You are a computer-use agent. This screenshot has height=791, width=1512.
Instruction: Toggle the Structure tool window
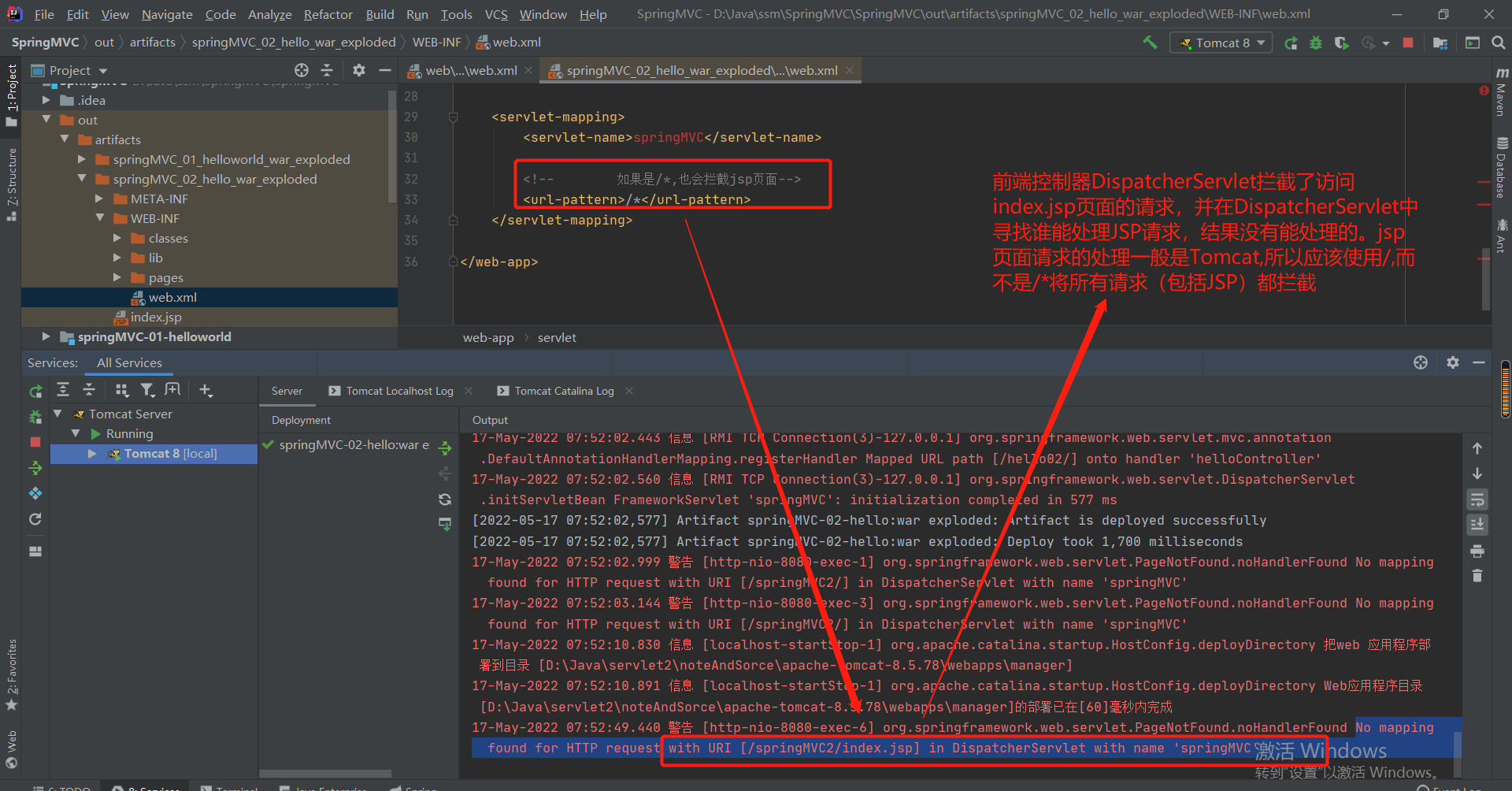click(11, 184)
